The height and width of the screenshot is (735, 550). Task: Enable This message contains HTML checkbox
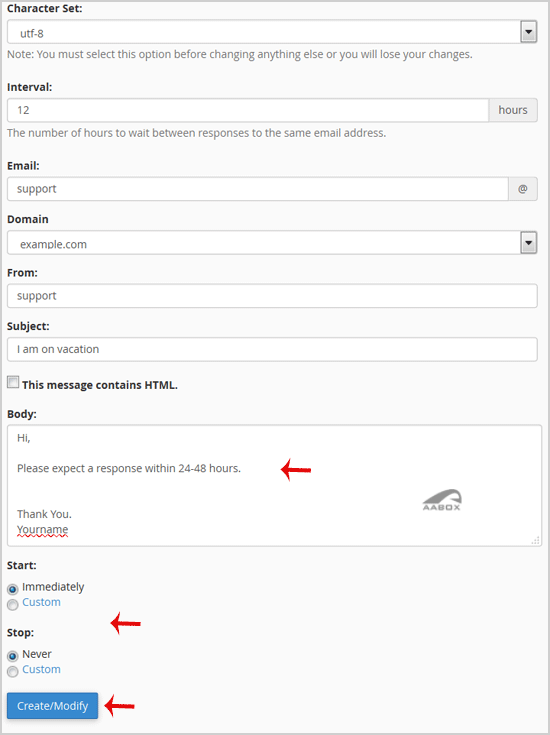(13, 382)
